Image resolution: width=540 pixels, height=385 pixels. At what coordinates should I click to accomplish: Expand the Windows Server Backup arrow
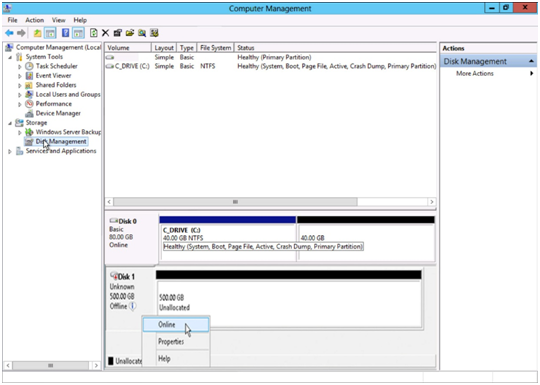point(20,133)
